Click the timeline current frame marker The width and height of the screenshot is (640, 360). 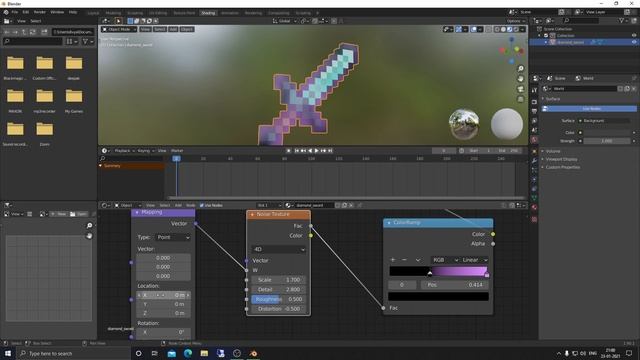point(176,158)
